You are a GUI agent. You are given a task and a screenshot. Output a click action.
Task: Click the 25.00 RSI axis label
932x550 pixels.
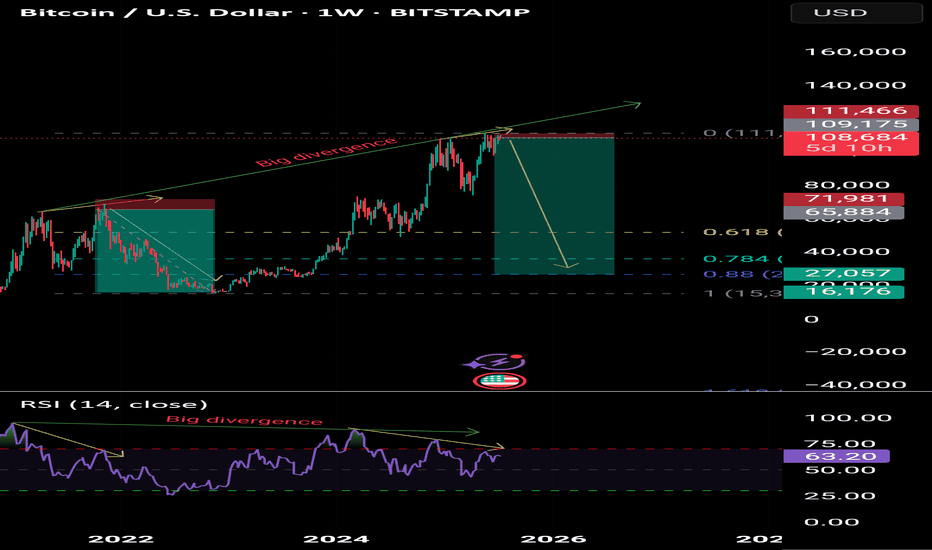pos(840,496)
